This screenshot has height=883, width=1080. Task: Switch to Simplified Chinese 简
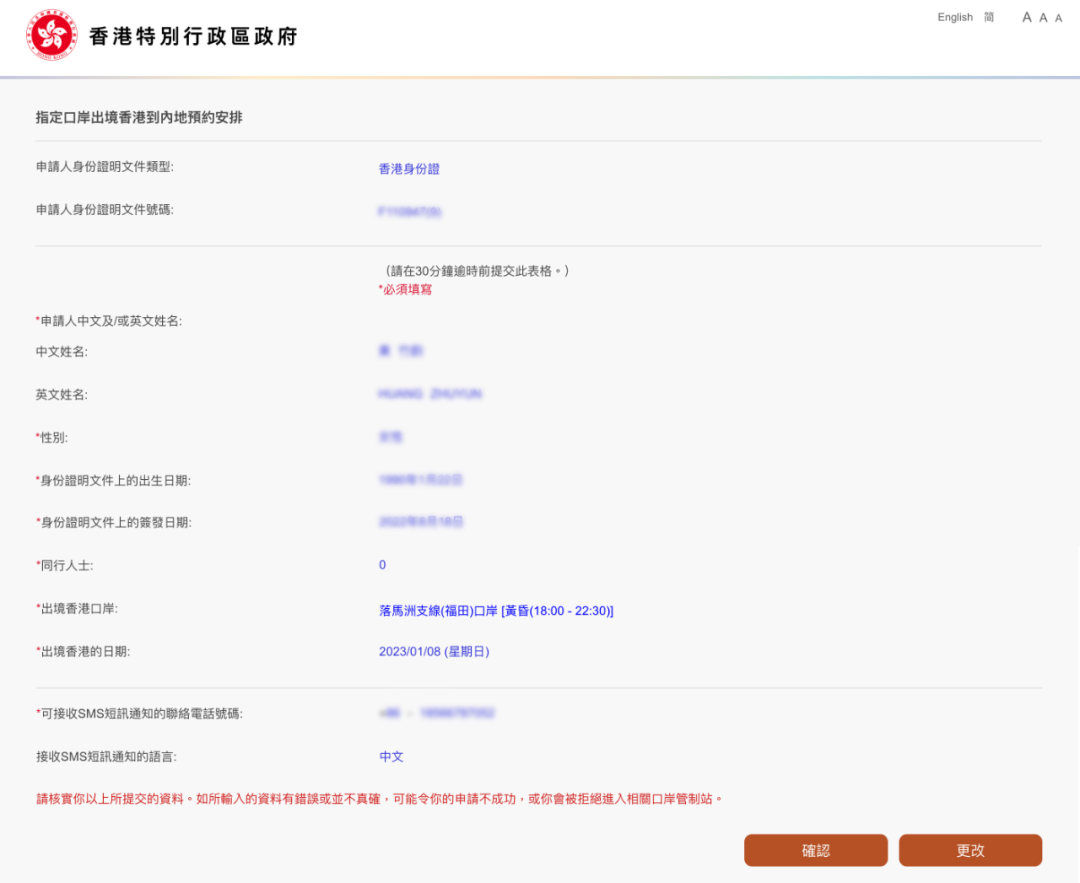(988, 17)
